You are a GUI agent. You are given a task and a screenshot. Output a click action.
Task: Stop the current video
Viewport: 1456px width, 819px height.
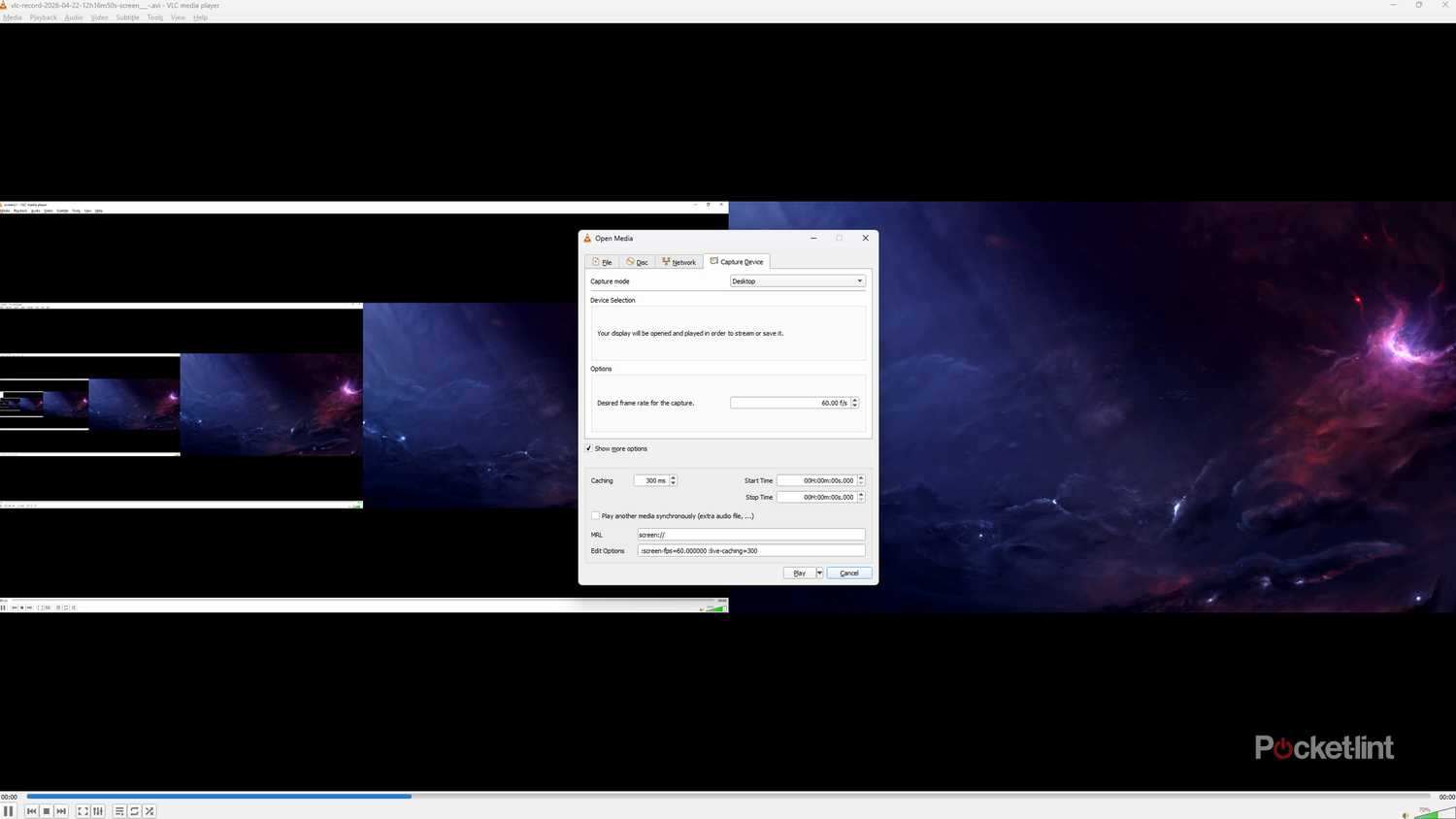tap(46, 811)
